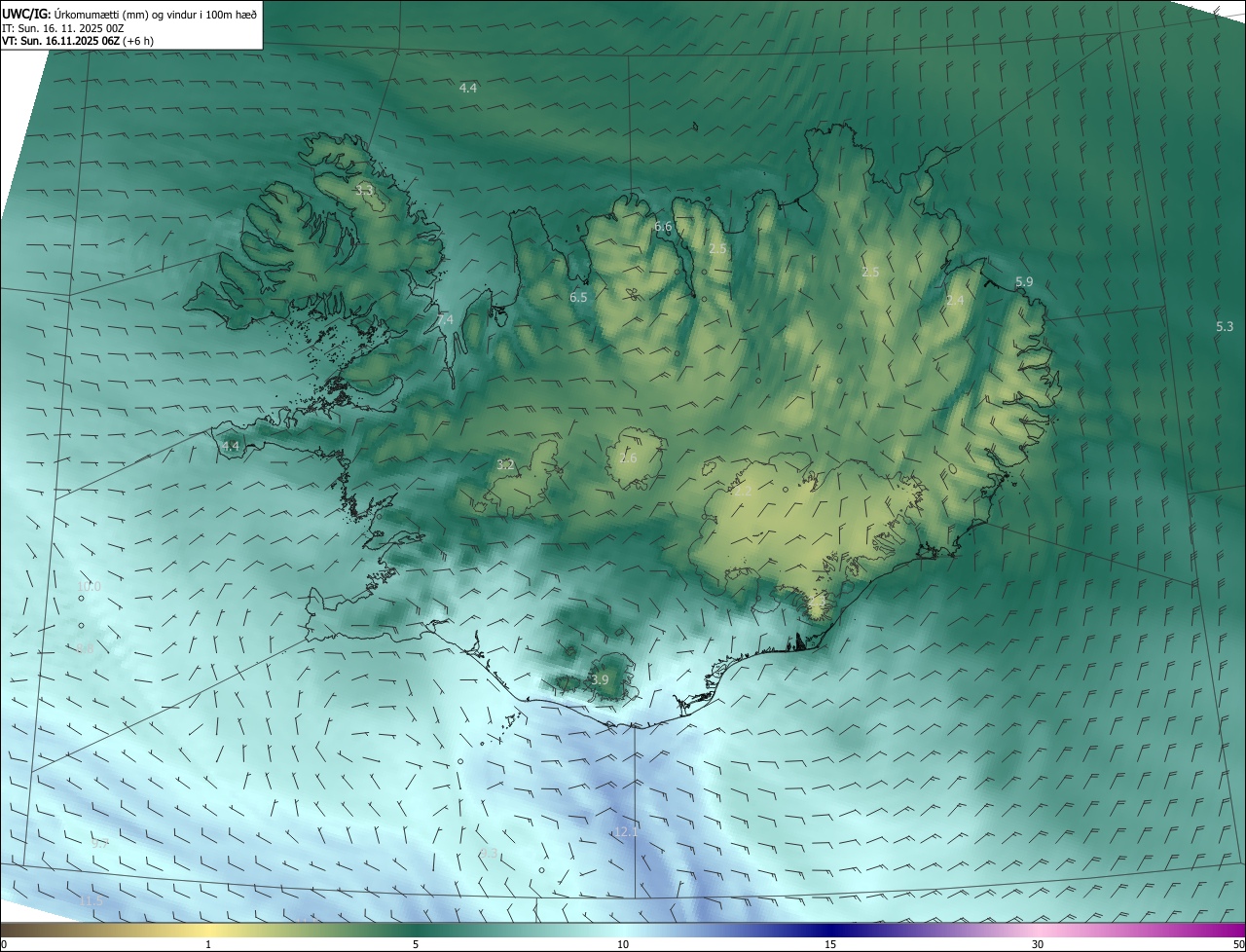Click the 30 tick on the colour scale
Viewport: 1246px width, 952px height.
[1038, 944]
